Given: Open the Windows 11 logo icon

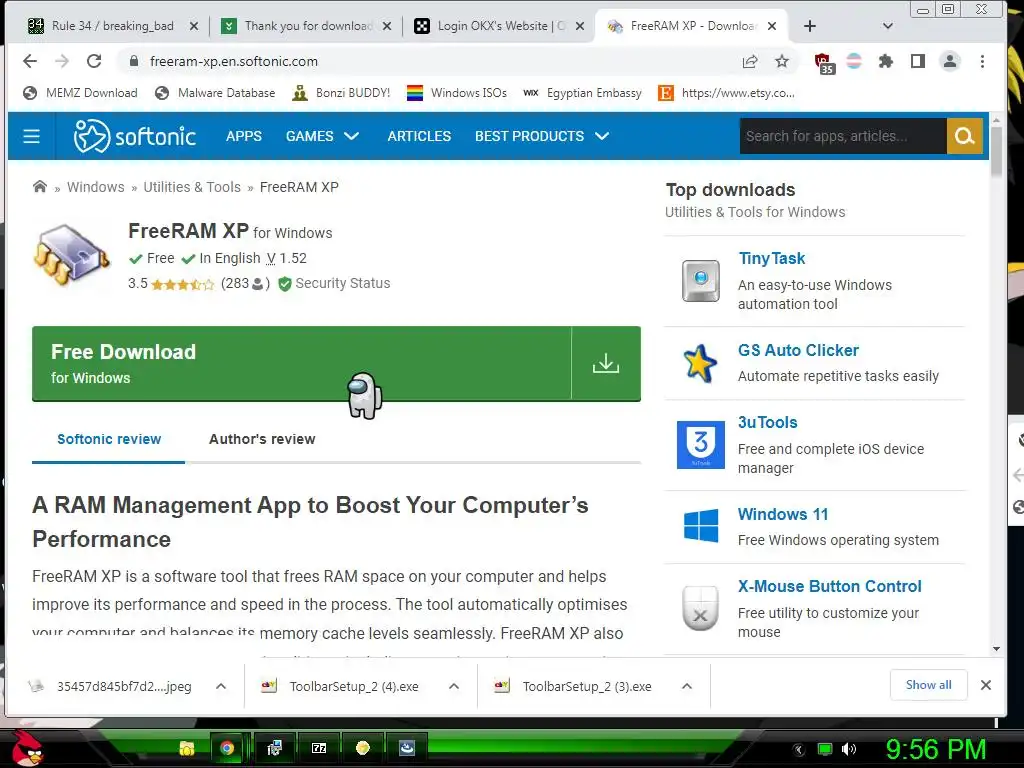Looking at the screenshot, I should click(701, 526).
